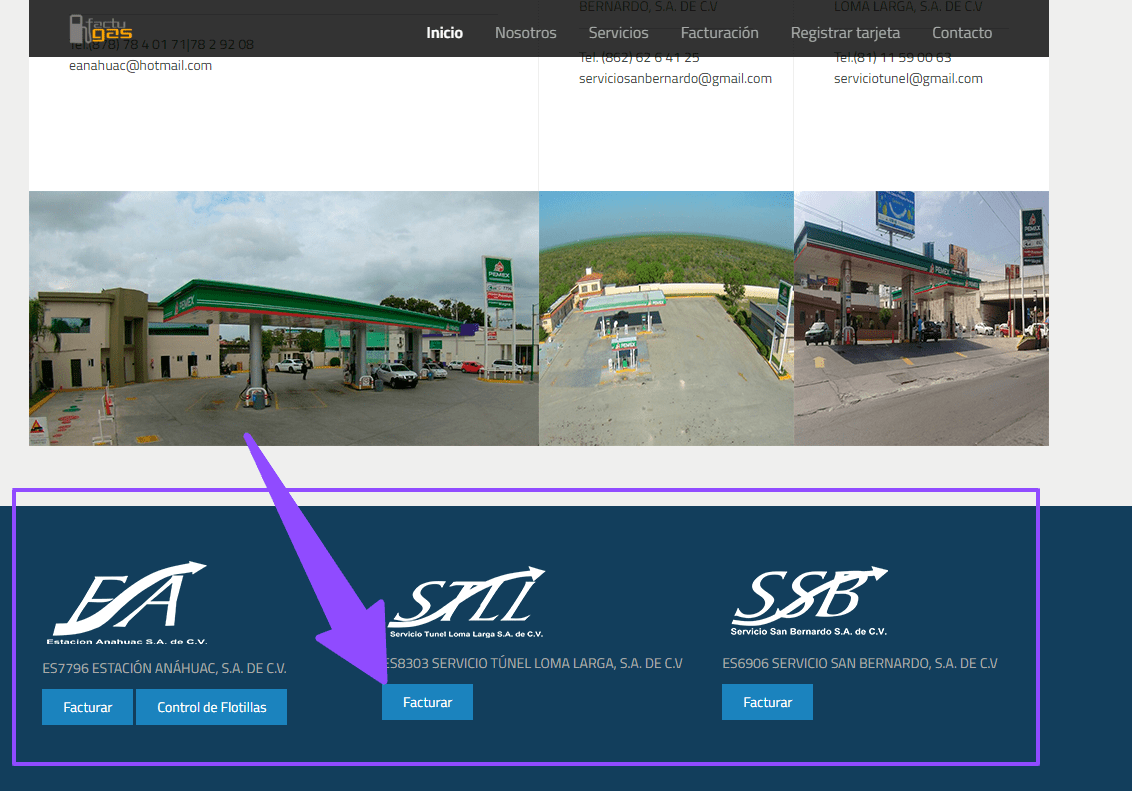The height and width of the screenshot is (791, 1132).
Task: Click the EA Estacion Anahuac logo
Action: [128, 603]
